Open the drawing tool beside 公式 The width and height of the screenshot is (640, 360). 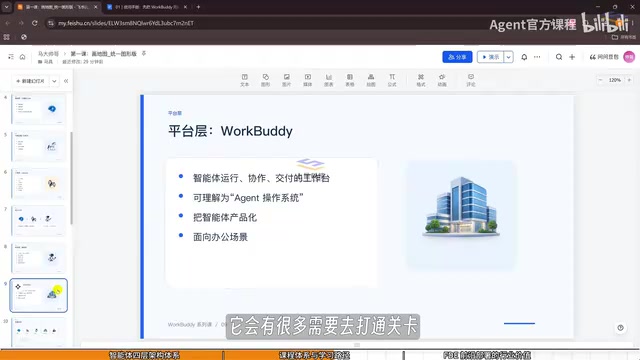(371, 80)
